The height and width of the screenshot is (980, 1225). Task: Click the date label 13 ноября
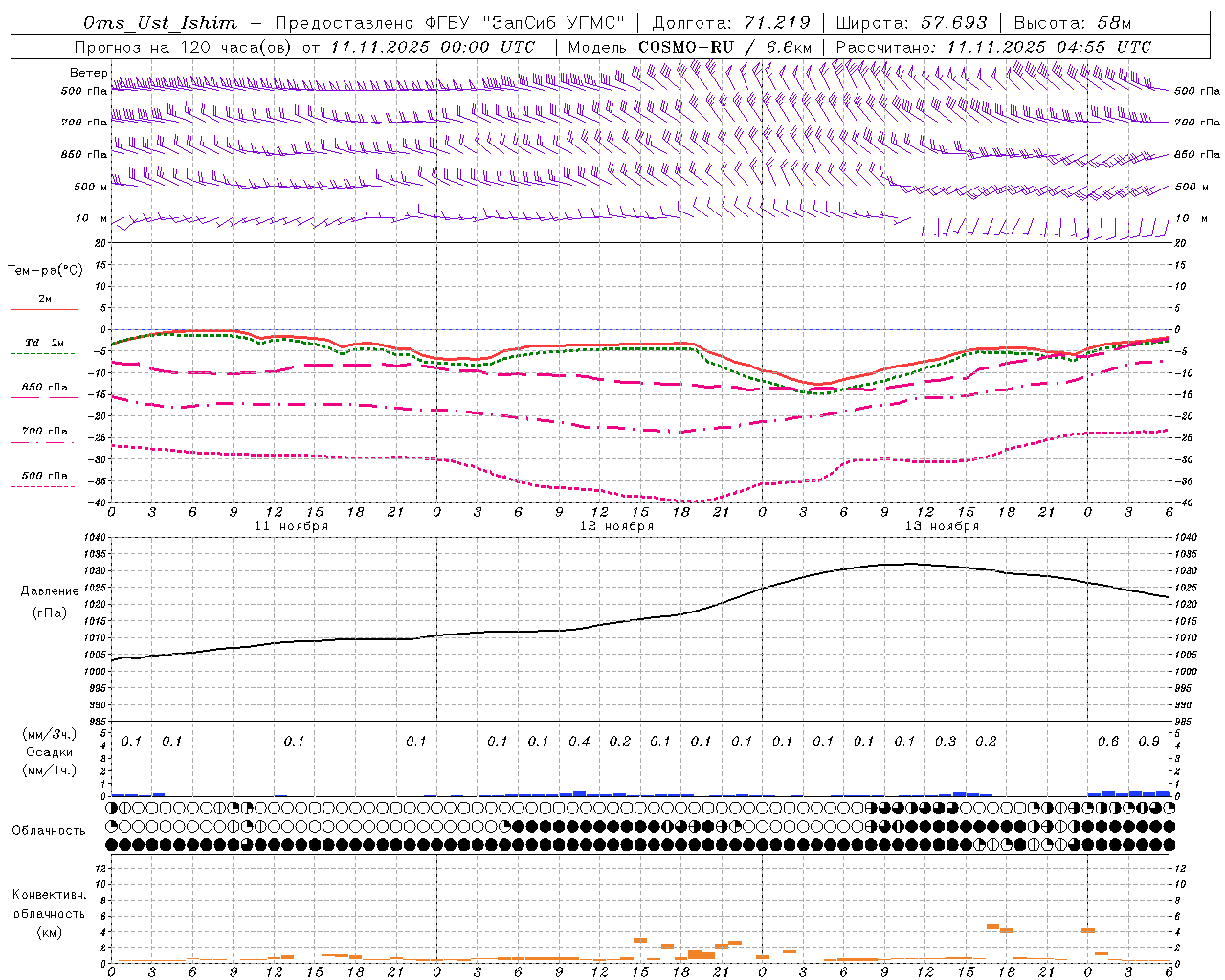tap(942, 526)
